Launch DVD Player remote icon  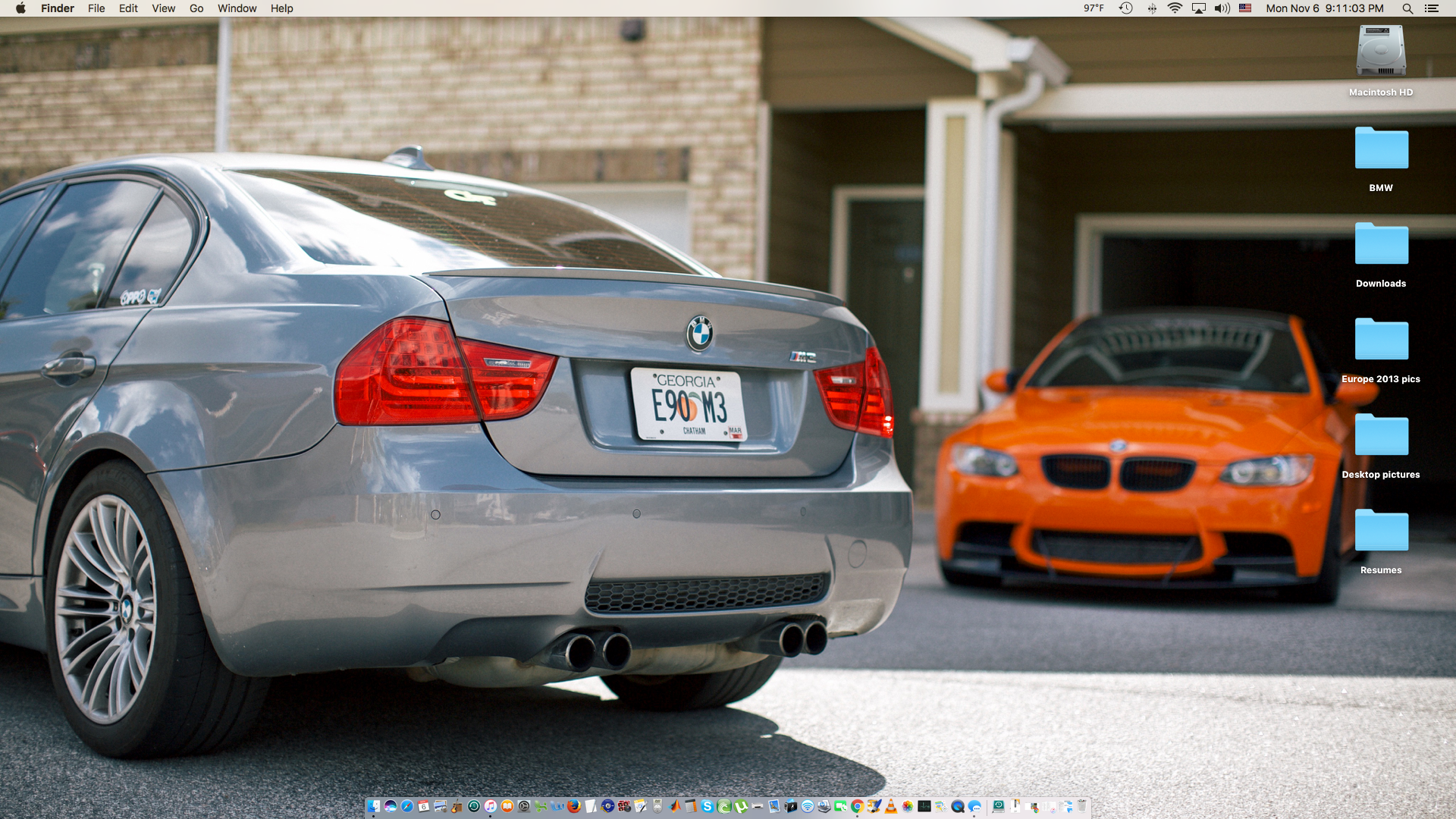[657, 806]
